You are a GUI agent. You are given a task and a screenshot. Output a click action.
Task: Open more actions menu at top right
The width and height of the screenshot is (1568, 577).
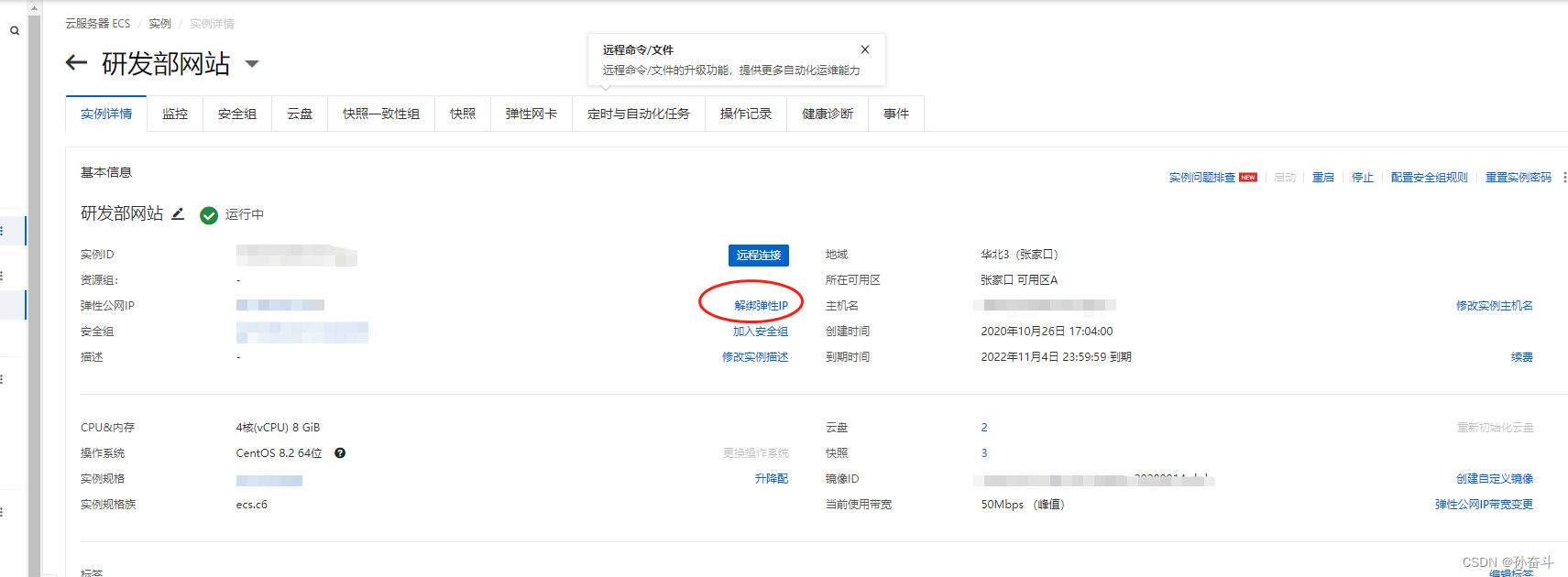click(x=1563, y=177)
